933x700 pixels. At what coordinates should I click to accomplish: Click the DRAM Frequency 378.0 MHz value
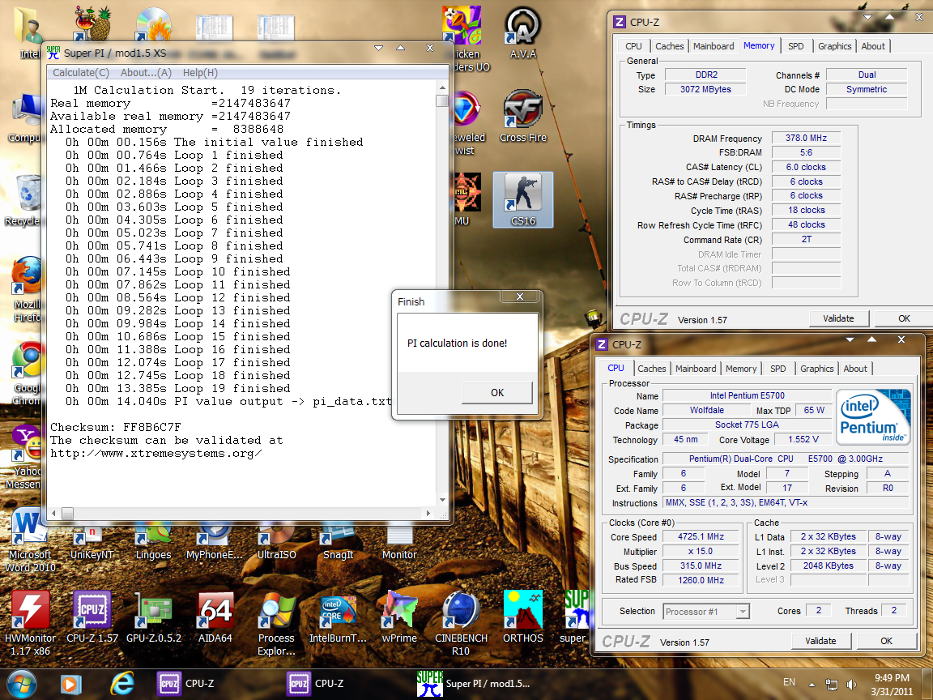point(806,138)
